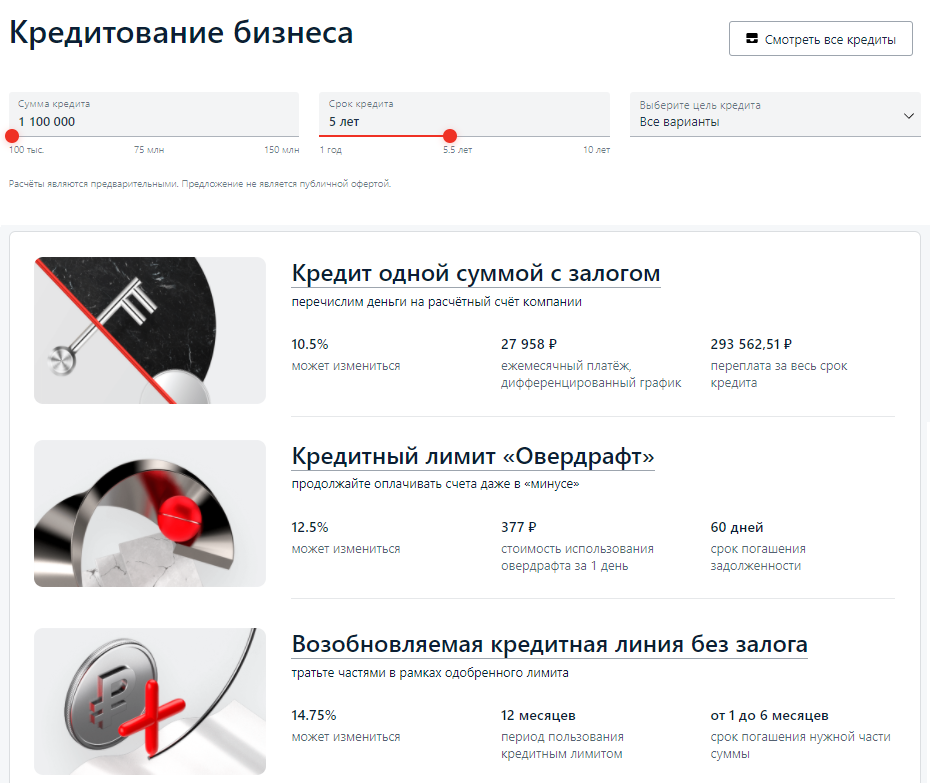Image resolution: width=930 pixels, height=783 pixels.
Task: Open "Кредит одной суммой с залогом" link
Action: point(475,274)
